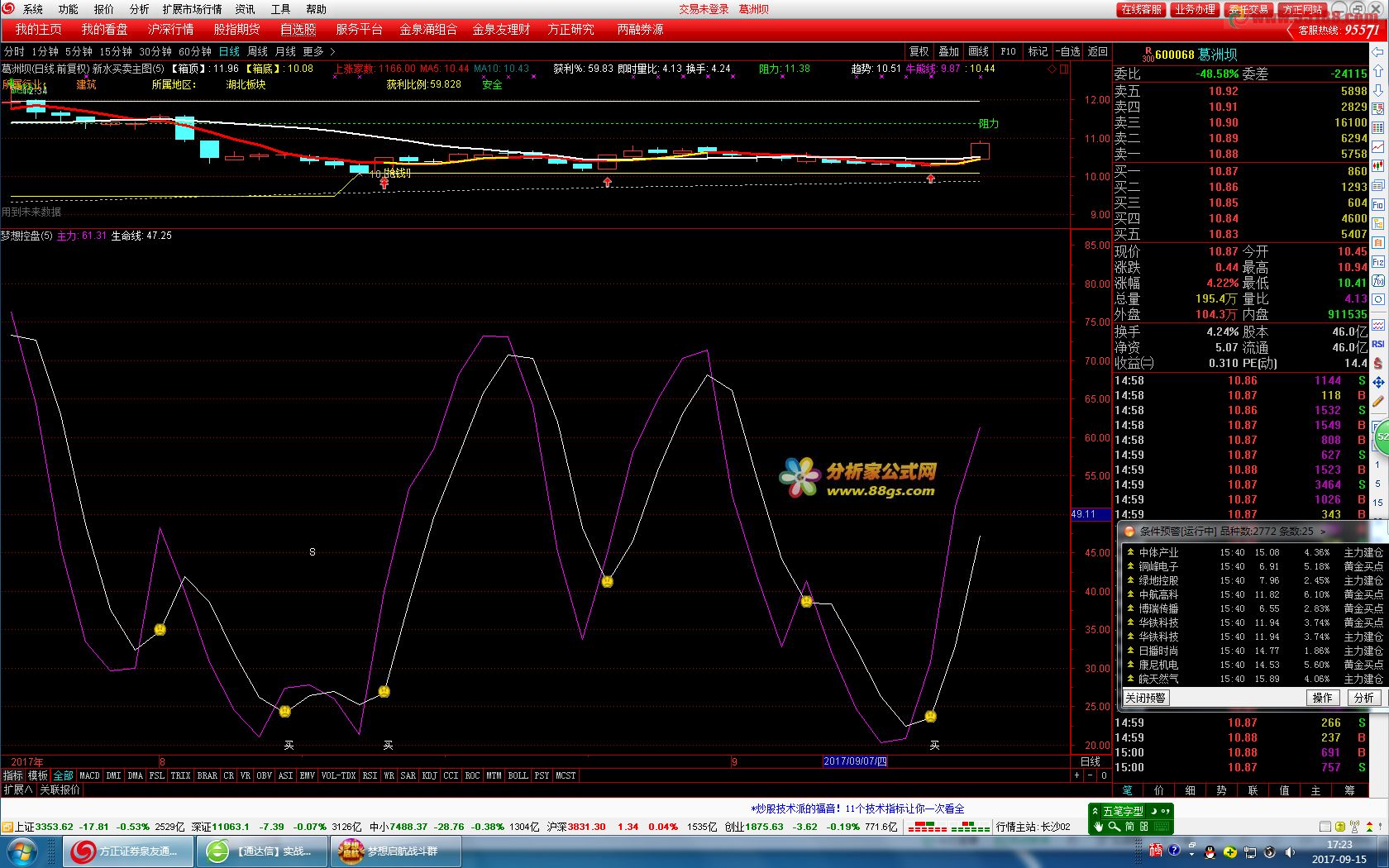This screenshot has width=1389, height=868.
Task: Click the RSI indicator sidebar icon
Action: 1378,344
